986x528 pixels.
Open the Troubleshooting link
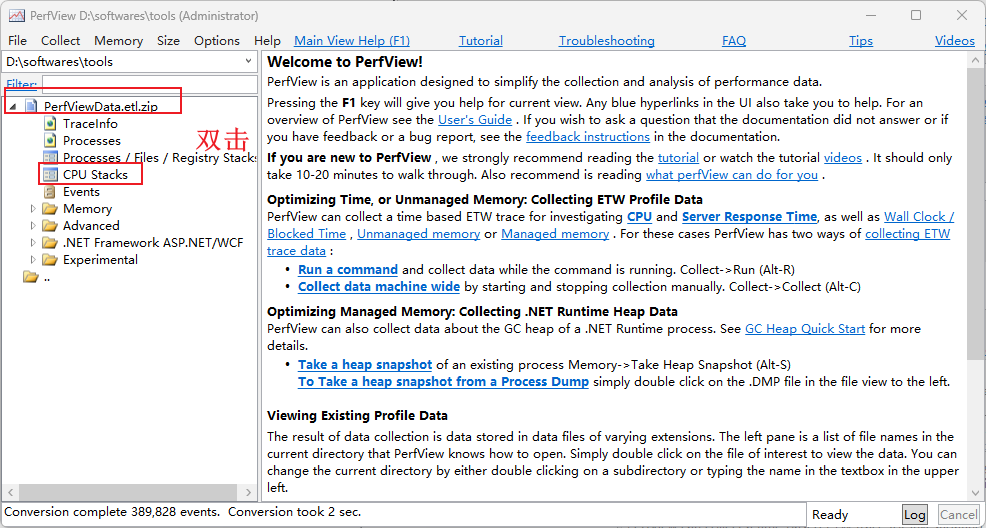point(607,41)
